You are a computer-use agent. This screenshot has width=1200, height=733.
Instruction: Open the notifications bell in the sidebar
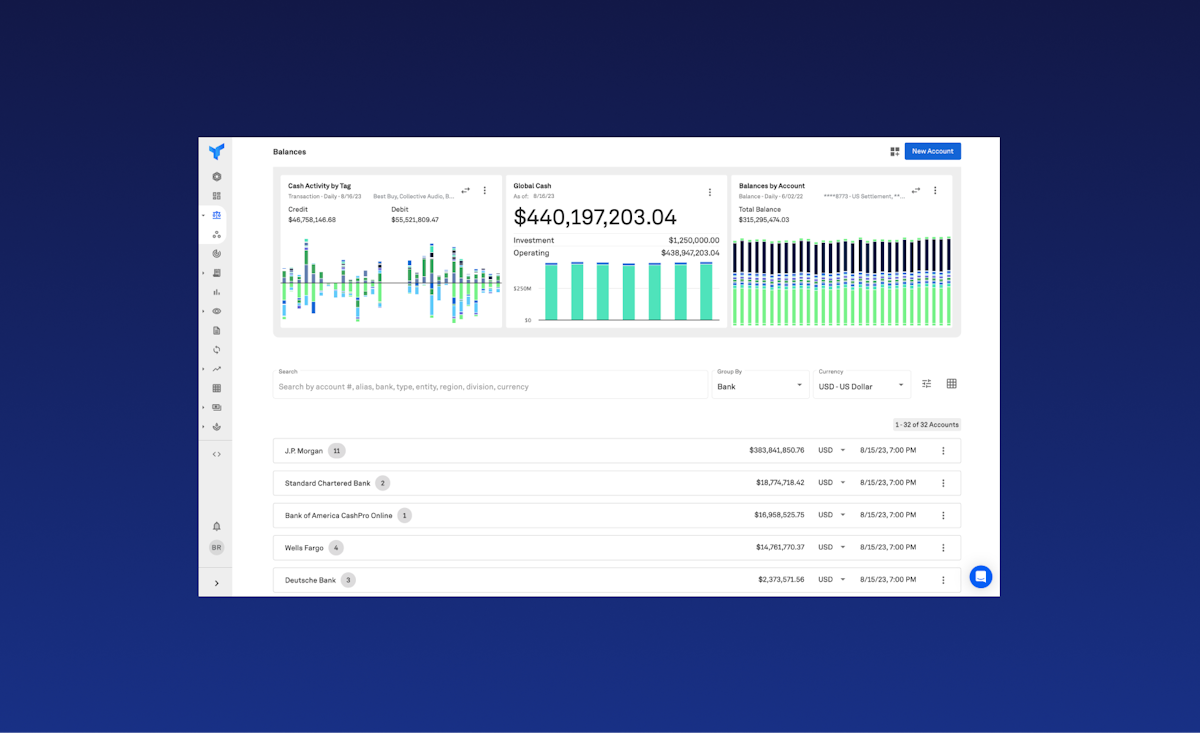coord(216,524)
